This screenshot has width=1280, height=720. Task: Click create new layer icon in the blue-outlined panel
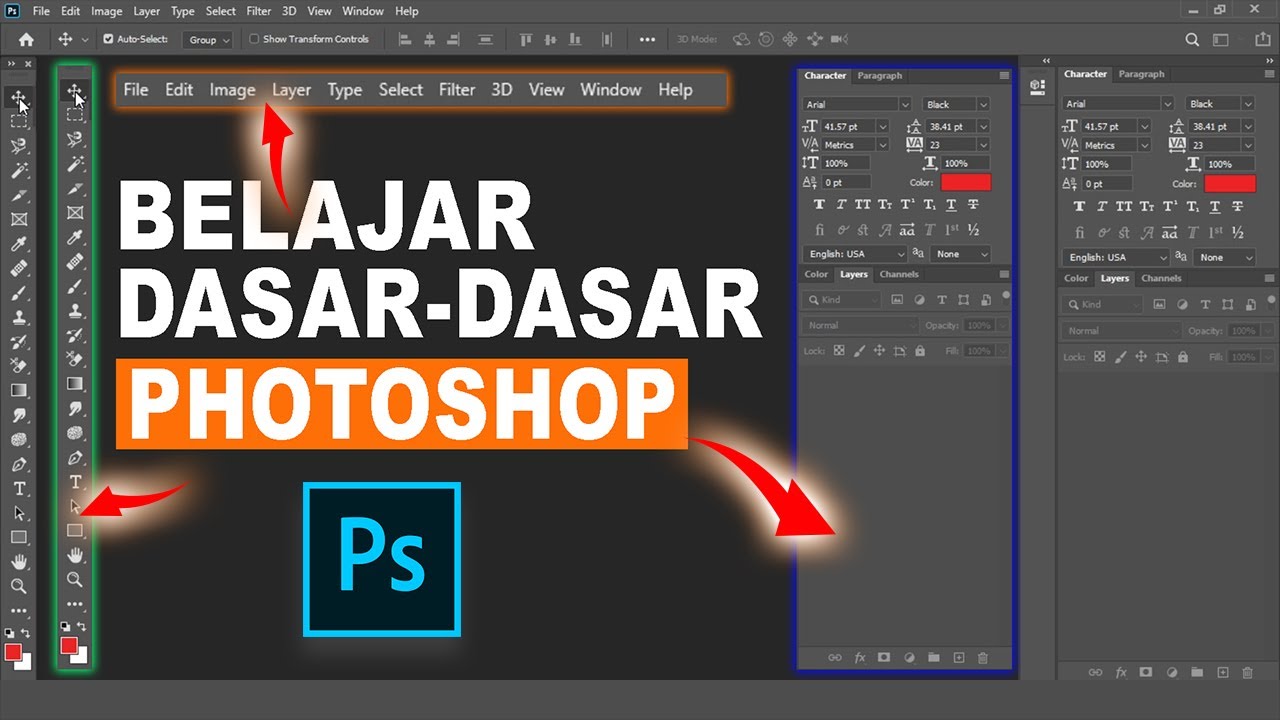[x=958, y=657]
